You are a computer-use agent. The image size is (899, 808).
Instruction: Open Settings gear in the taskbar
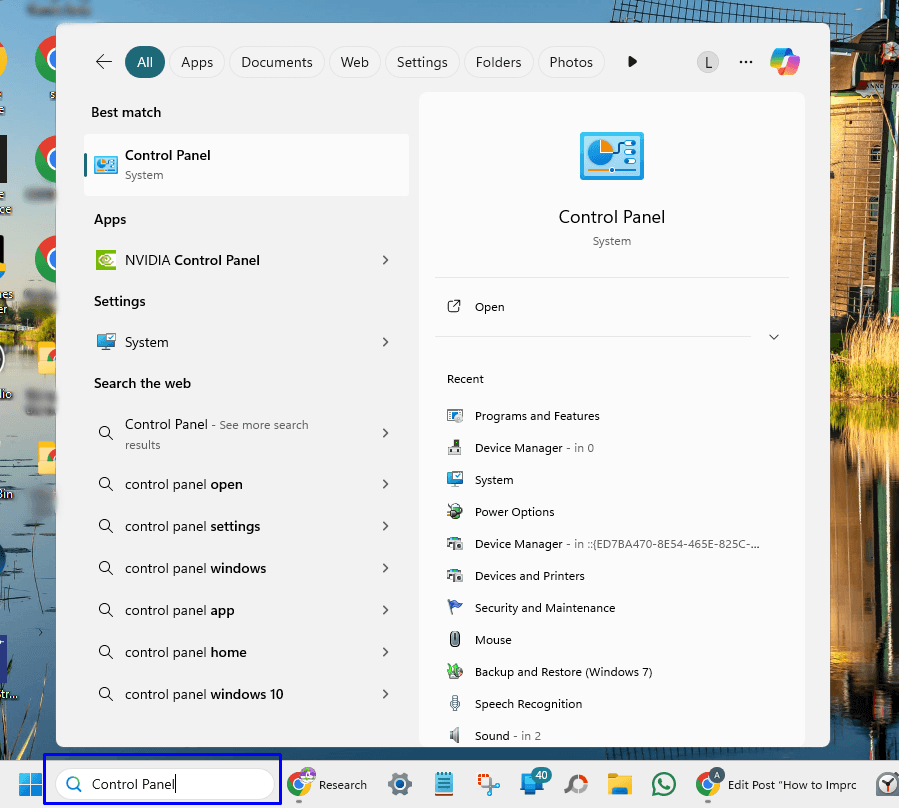click(x=400, y=784)
